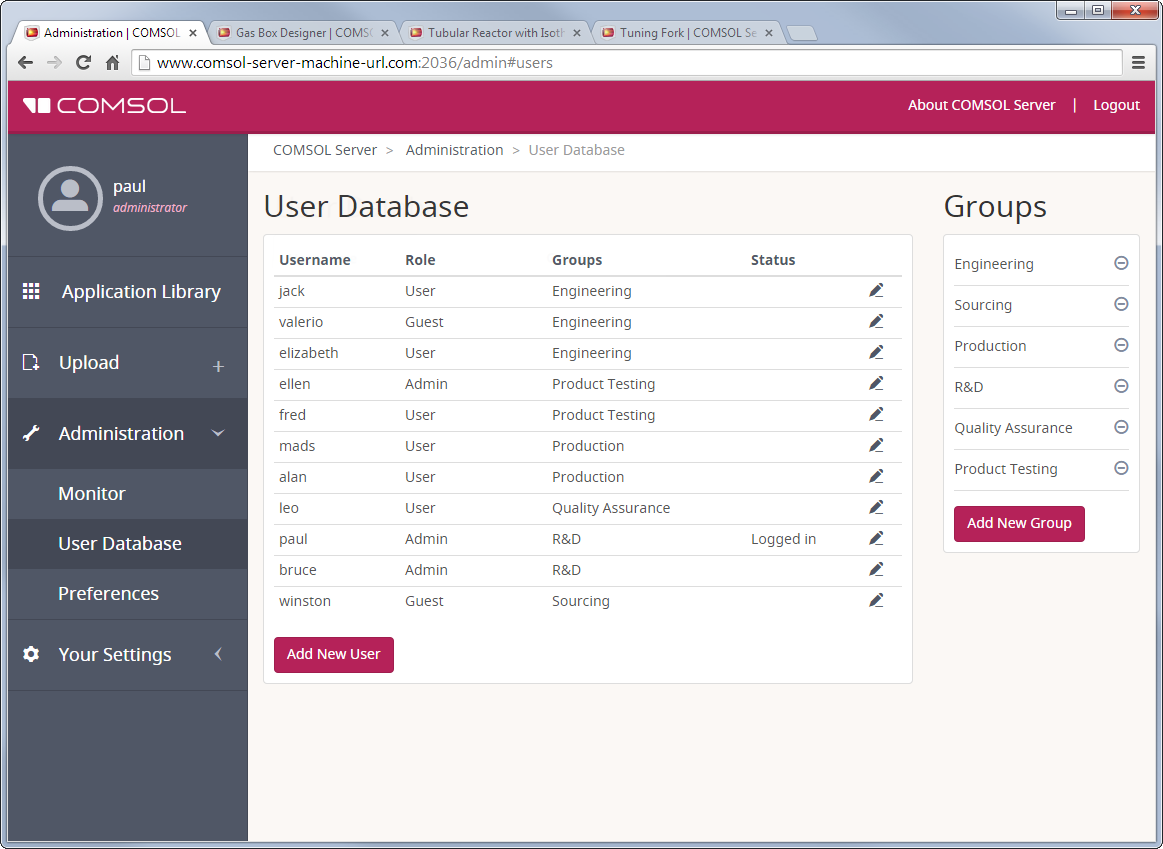
Task: Click the 'Logged in' status text
Action: [x=783, y=539]
